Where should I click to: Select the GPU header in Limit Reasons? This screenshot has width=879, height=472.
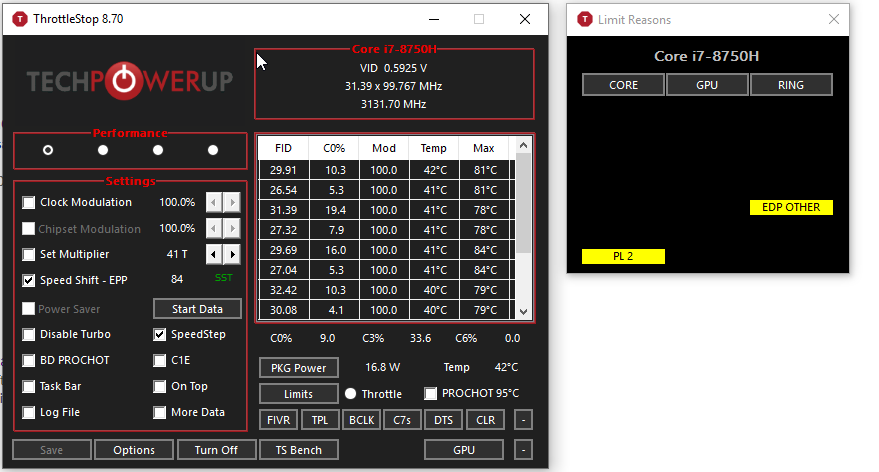(707, 85)
